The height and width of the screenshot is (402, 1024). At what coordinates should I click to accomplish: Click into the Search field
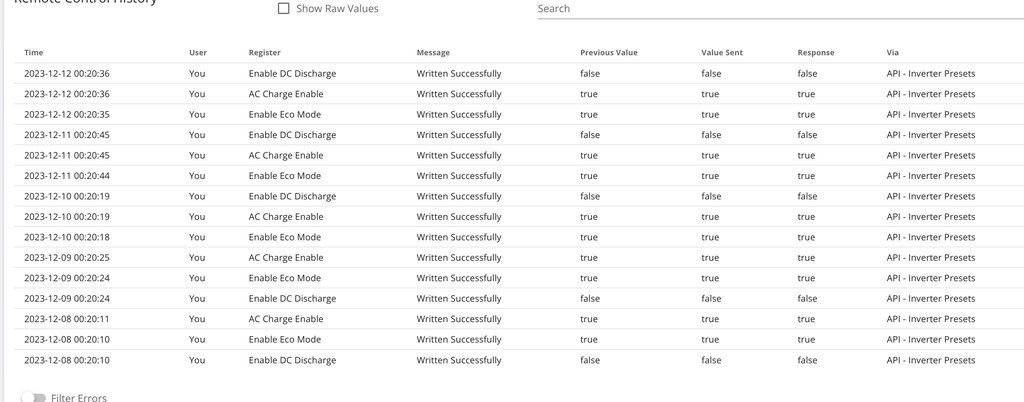(x=780, y=9)
